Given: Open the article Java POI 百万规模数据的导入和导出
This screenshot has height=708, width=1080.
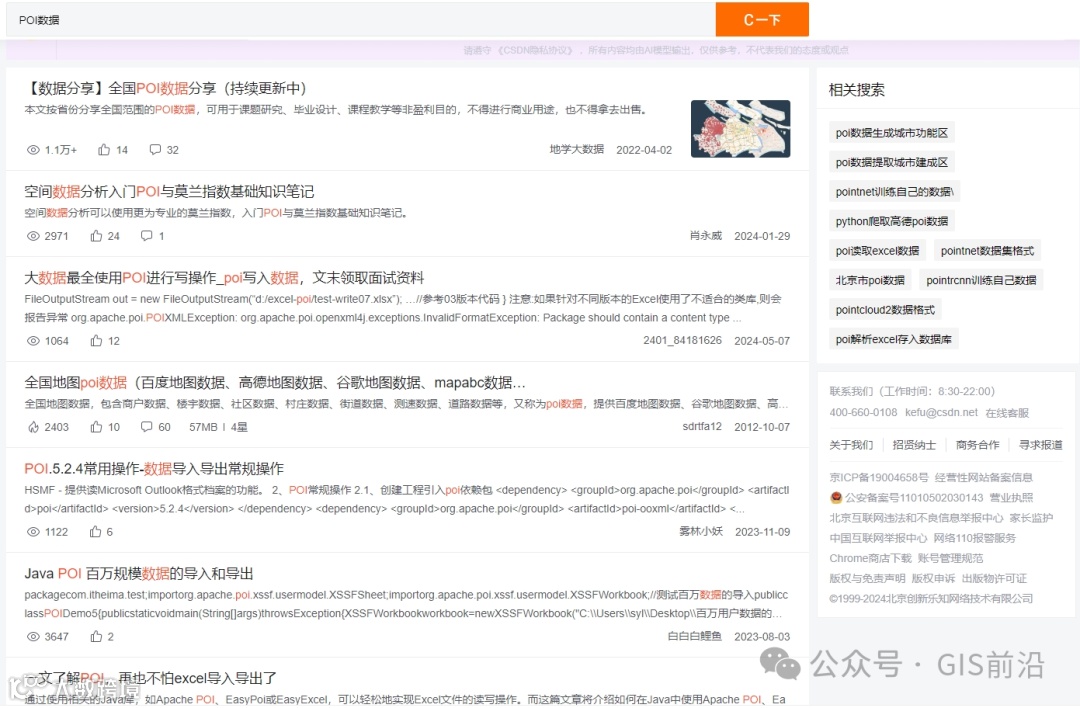Looking at the screenshot, I should (139, 574).
